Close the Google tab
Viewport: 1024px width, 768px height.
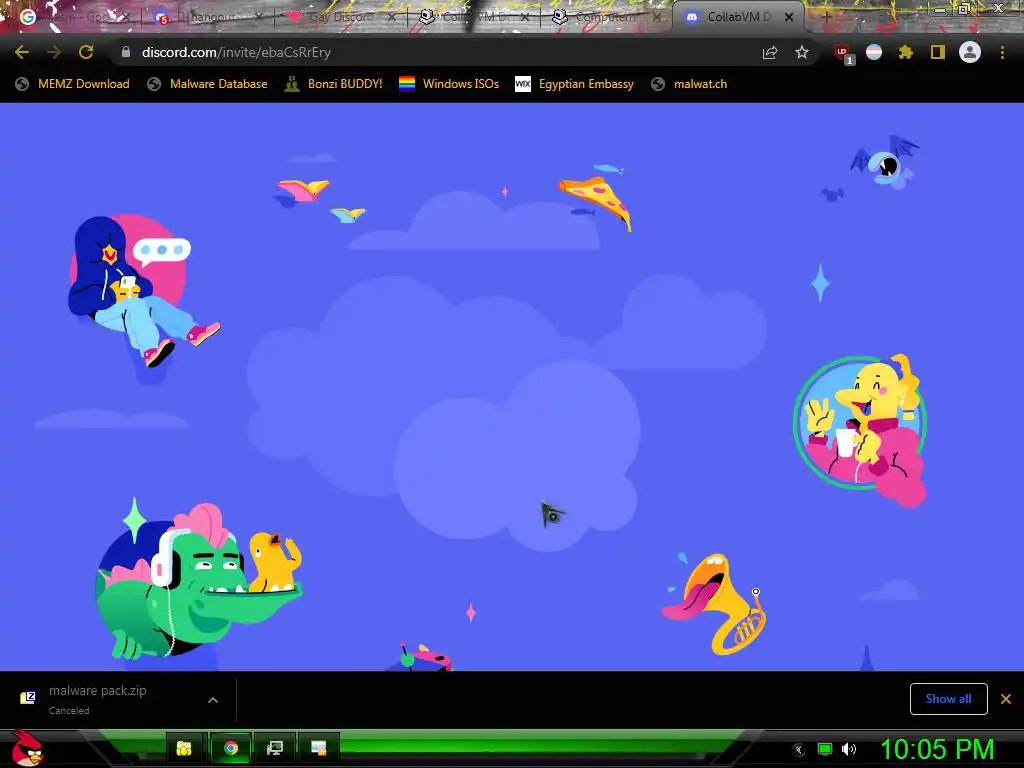(x=125, y=17)
